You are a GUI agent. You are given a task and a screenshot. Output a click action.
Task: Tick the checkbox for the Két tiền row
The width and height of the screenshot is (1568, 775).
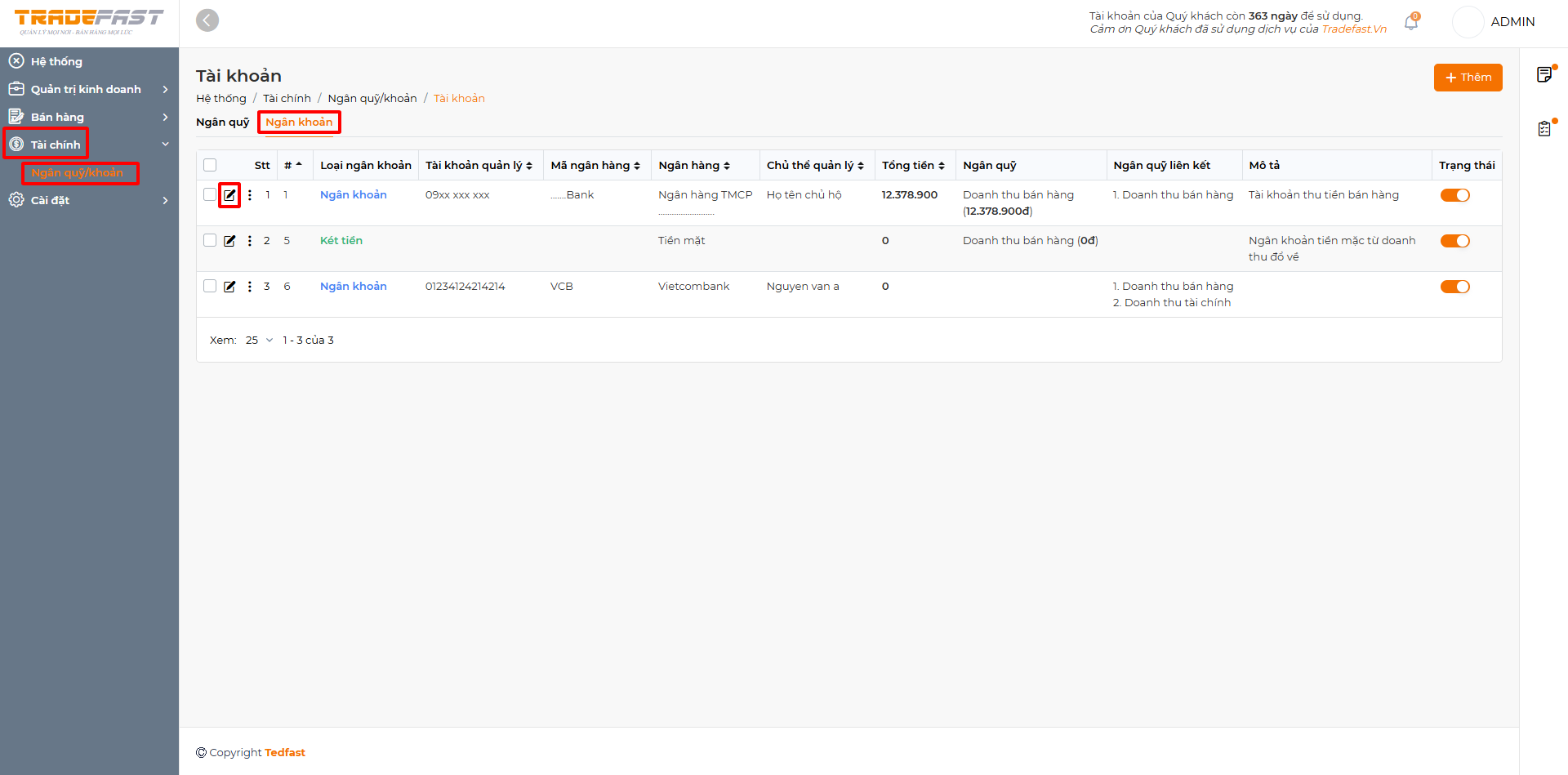(x=210, y=240)
